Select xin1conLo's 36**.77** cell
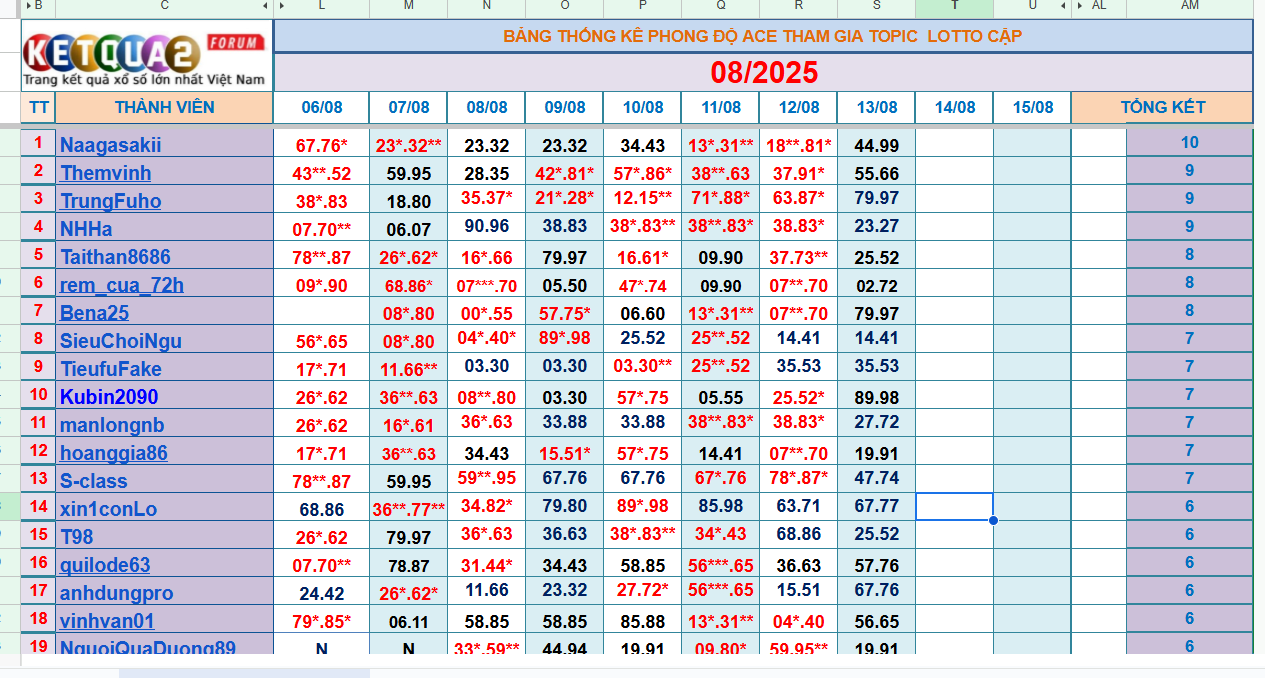The image size is (1265, 678). (408, 508)
